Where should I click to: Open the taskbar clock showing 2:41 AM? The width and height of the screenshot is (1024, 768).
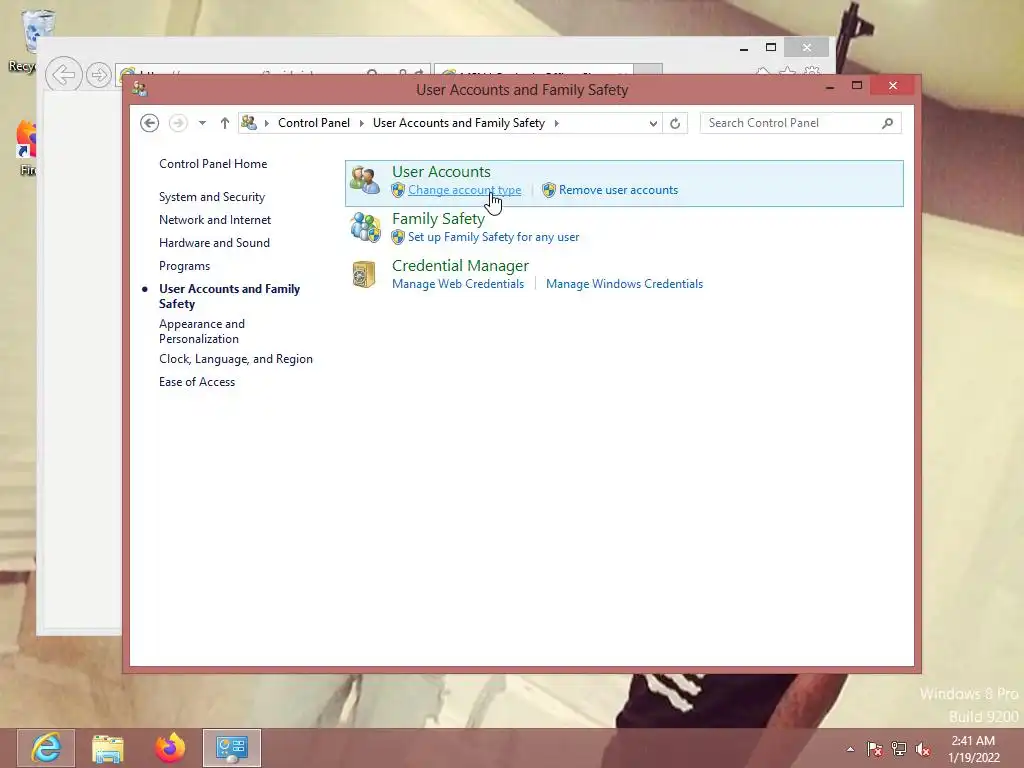[x=974, y=749]
